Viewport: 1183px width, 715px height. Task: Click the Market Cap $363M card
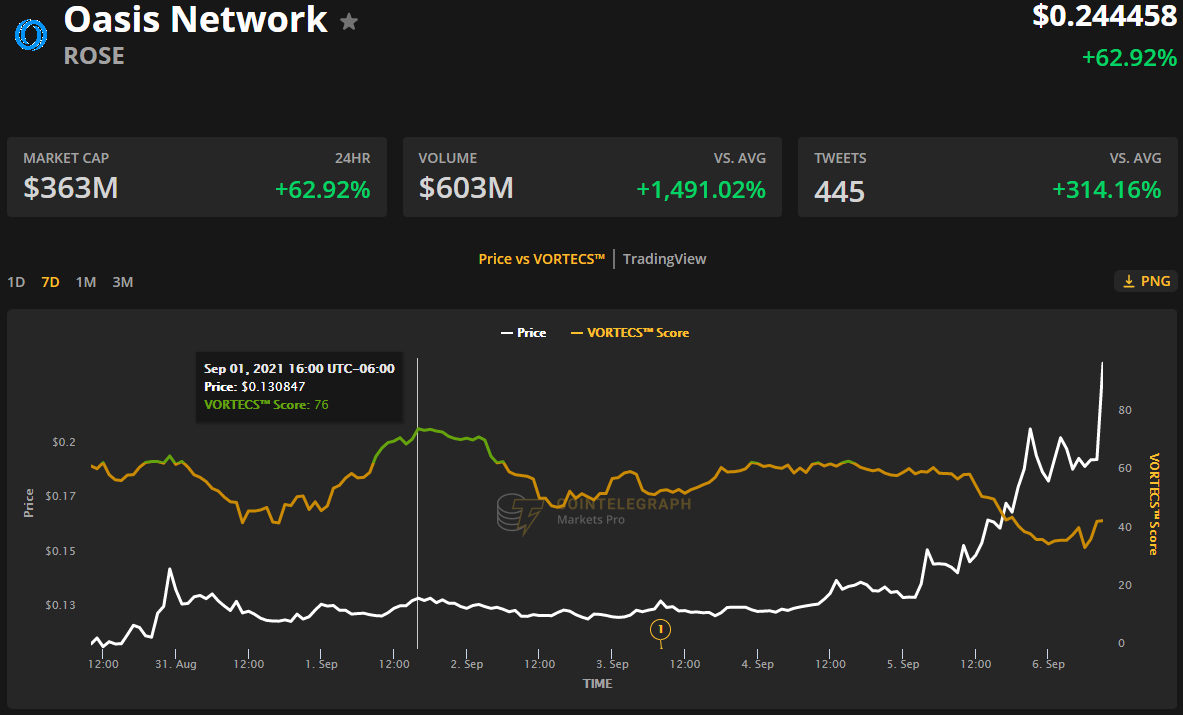click(x=196, y=177)
